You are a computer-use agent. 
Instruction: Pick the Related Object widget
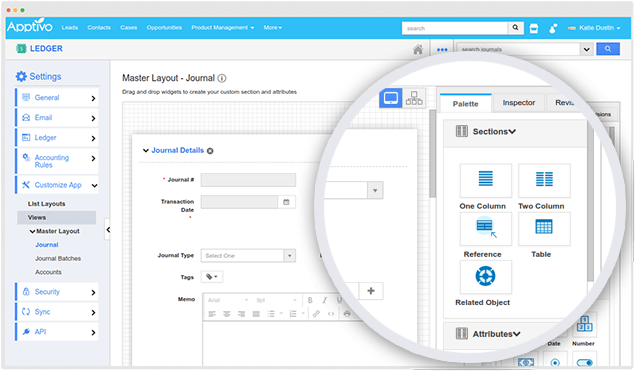click(486, 277)
